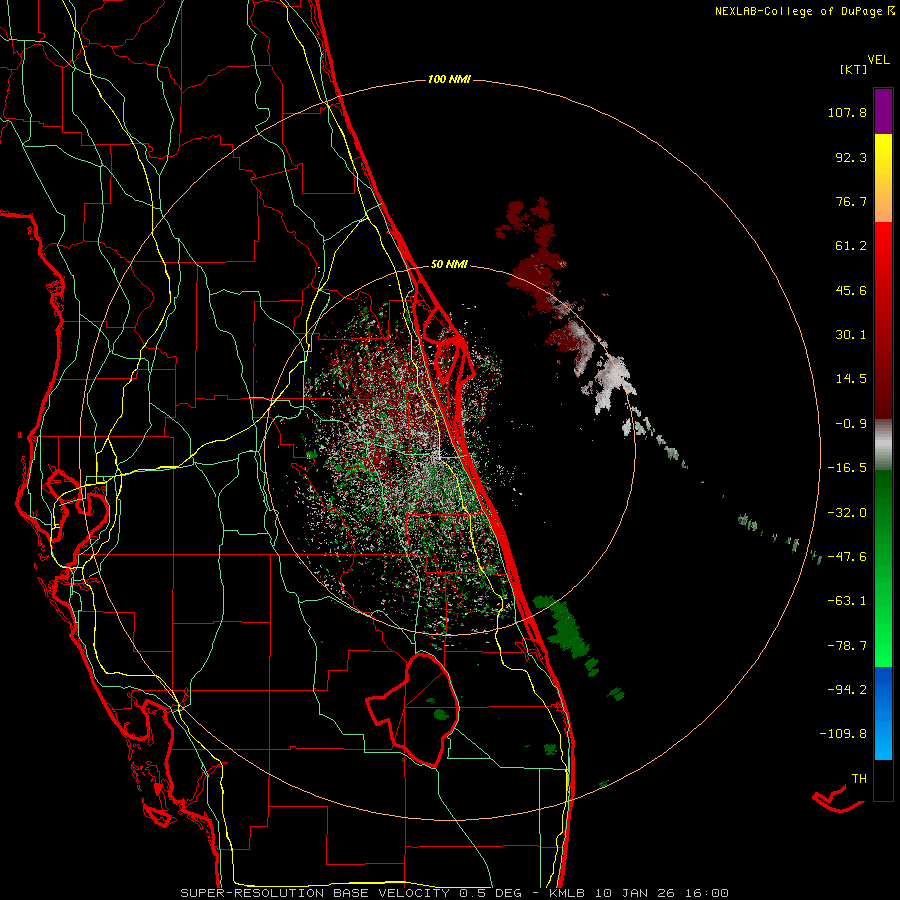Select the 76.7 velocity scale value
The height and width of the screenshot is (900, 900).
coord(851,201)
